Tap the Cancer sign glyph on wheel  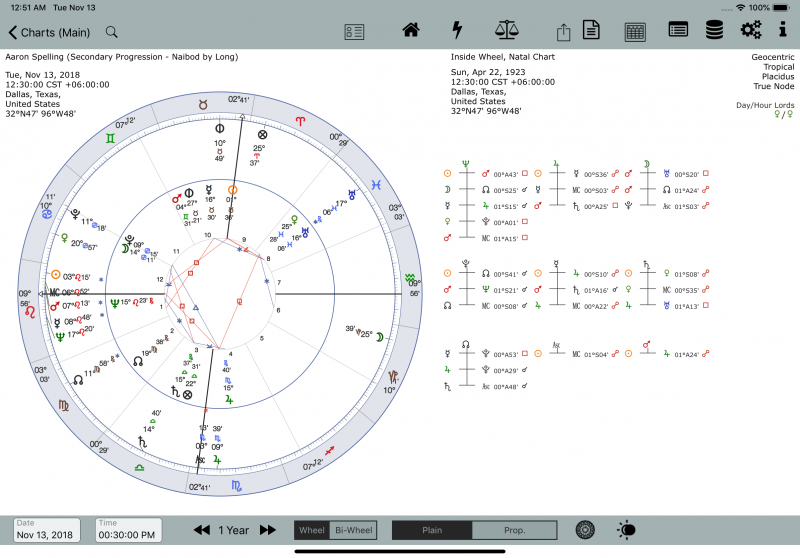[x=46, y=214]
